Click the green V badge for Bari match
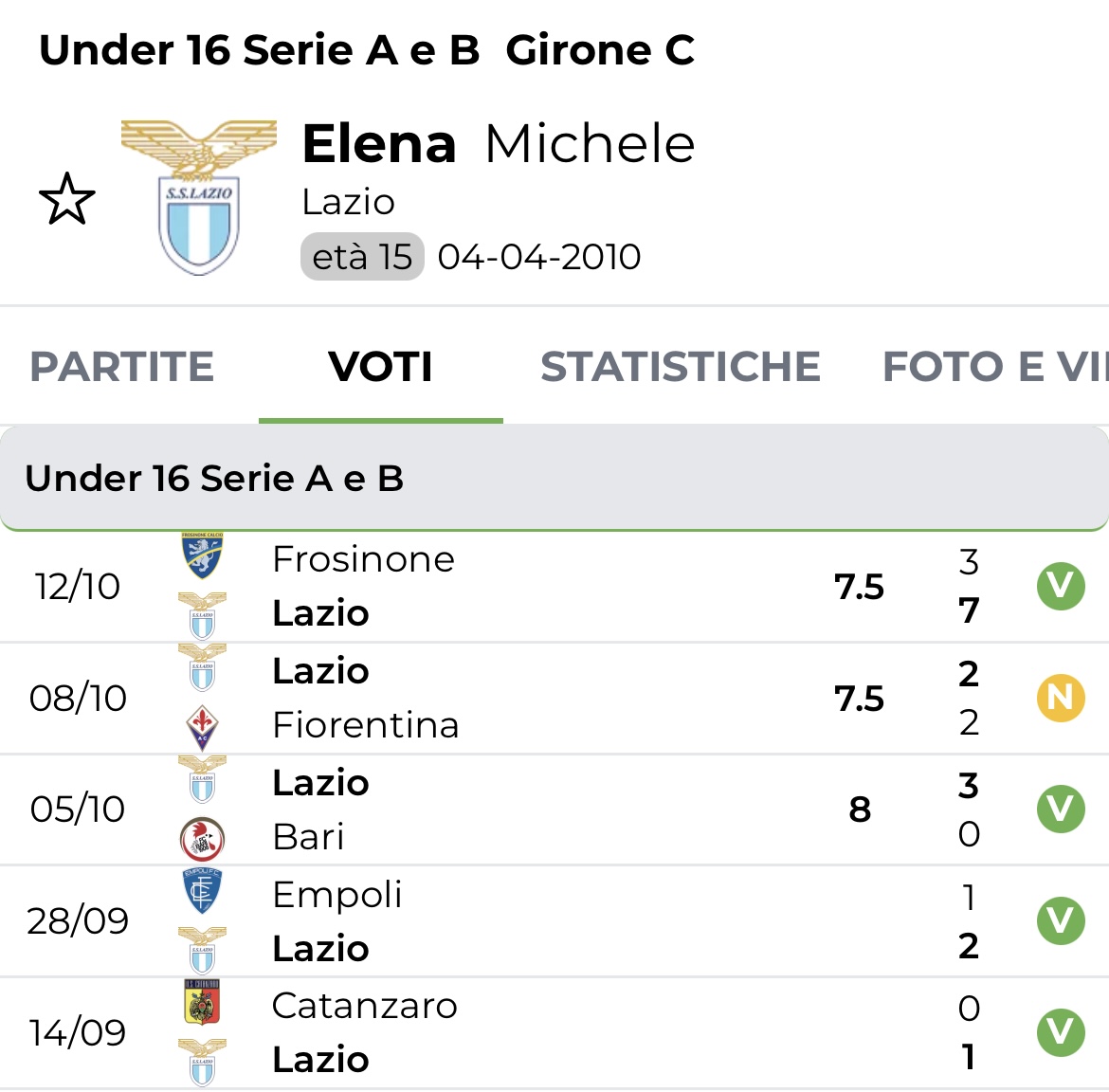Image resolution: width=1109 pixels, height=1092 pixels. click(1061, 810)
